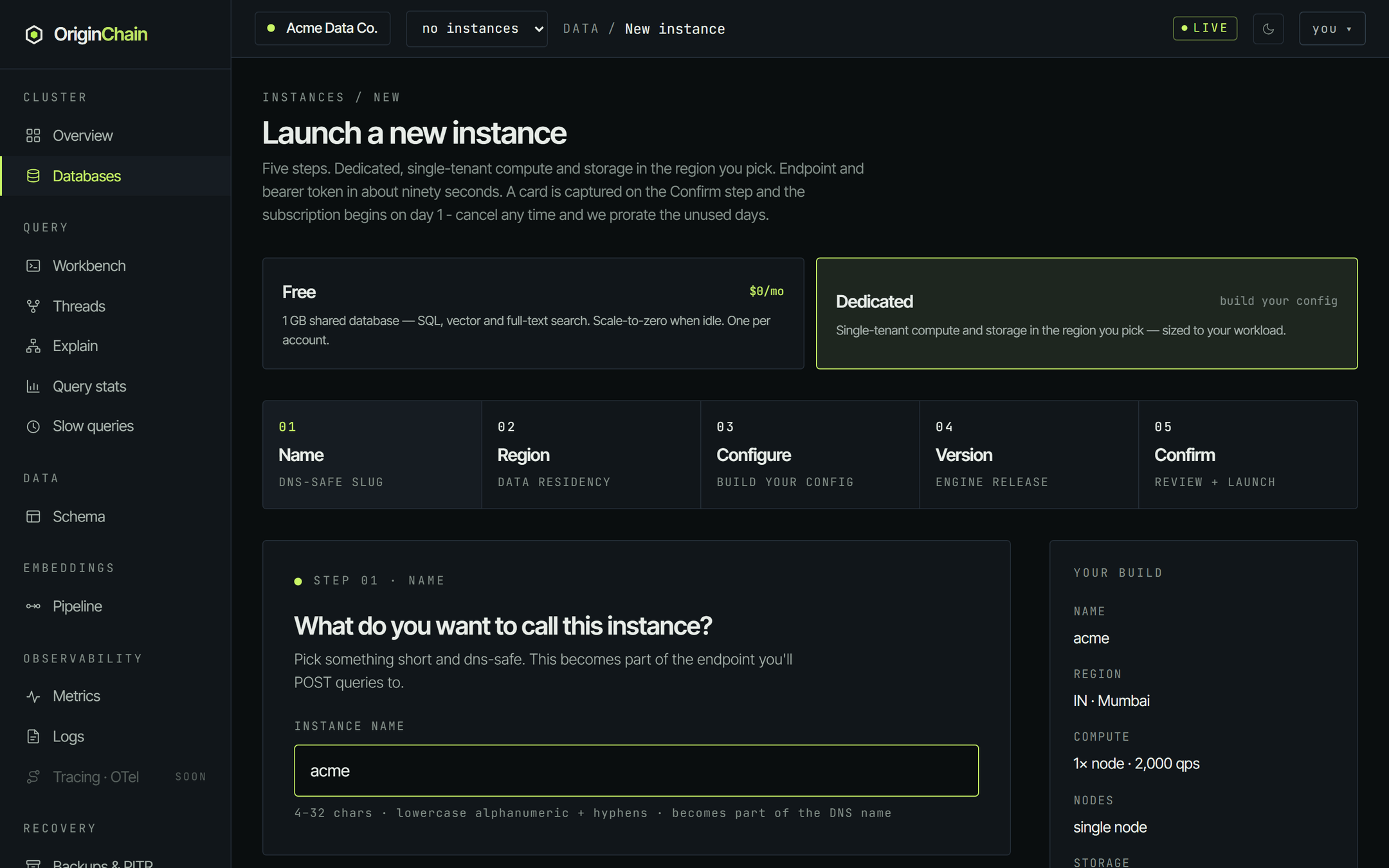
Task: Open the 'no instances' dropdown
Action: click(x=477, y=29)
